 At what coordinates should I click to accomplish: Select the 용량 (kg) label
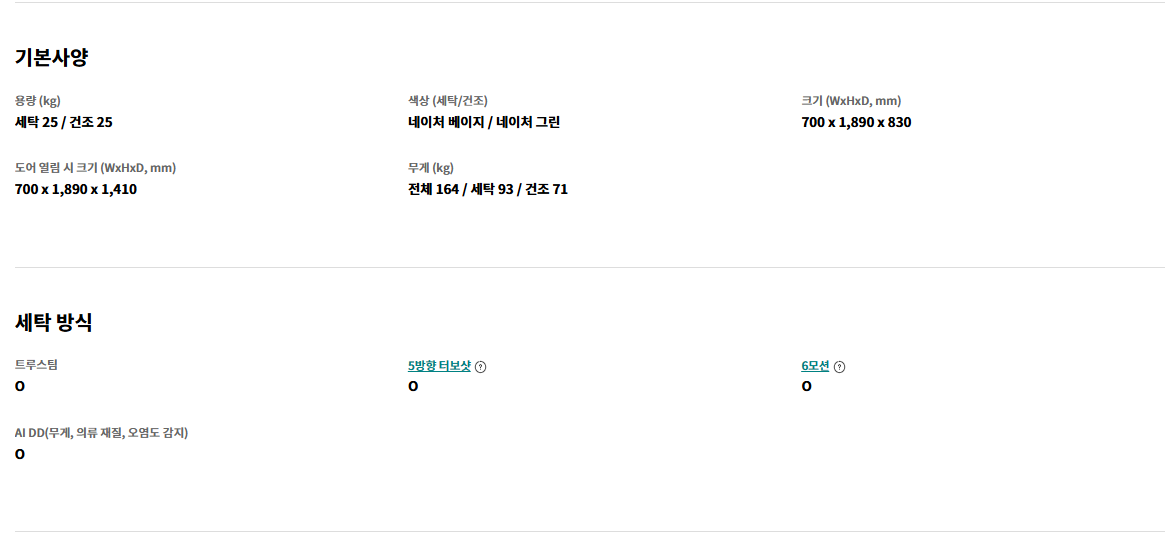pyautogui.click(x=38, y=101)
